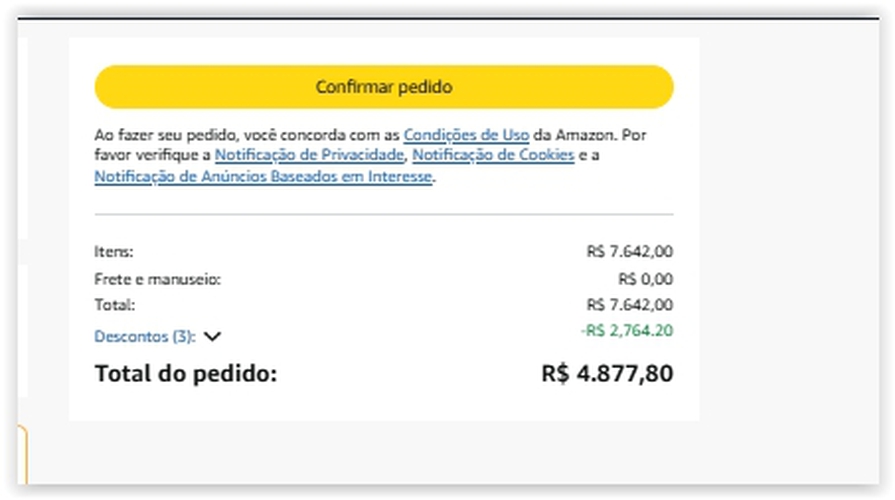Image resolution: width=895 pixels, height=500 pixels.
Task: Click the bold Total do pedido label
Action: (185, 374)
